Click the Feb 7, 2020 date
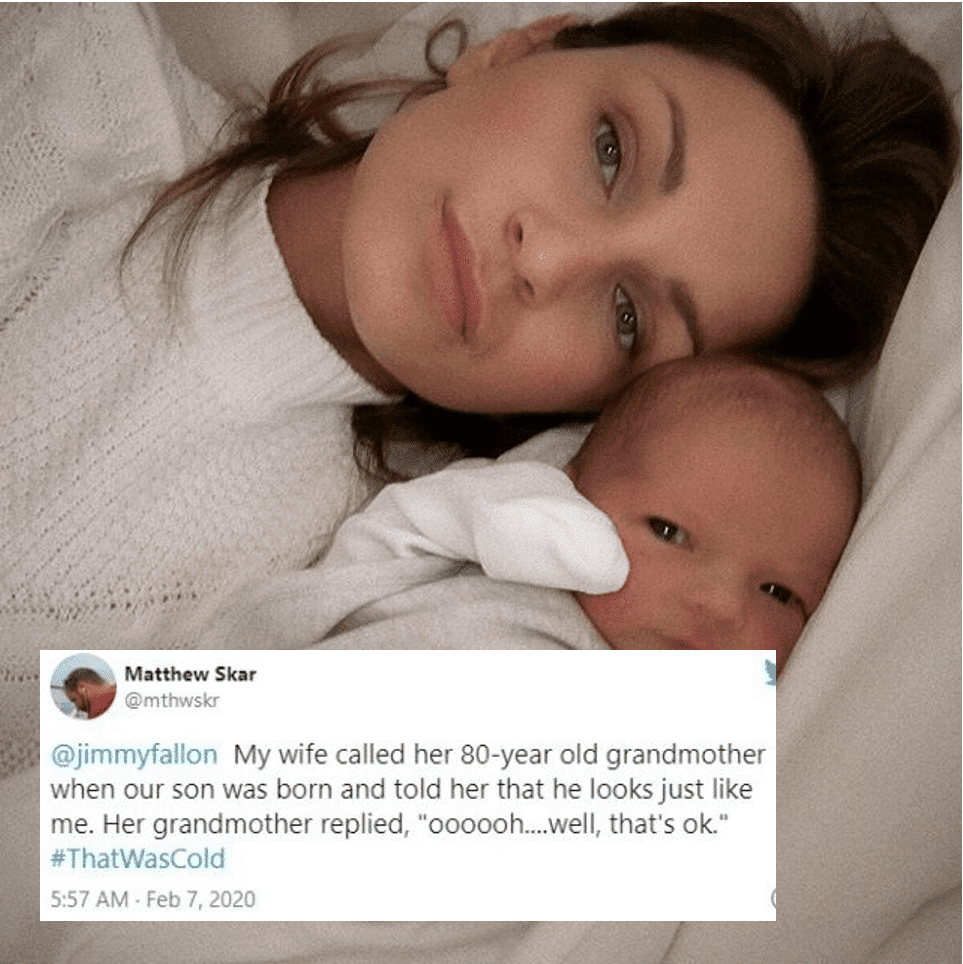Screen dimensions: 963x964 pos(200,899)
